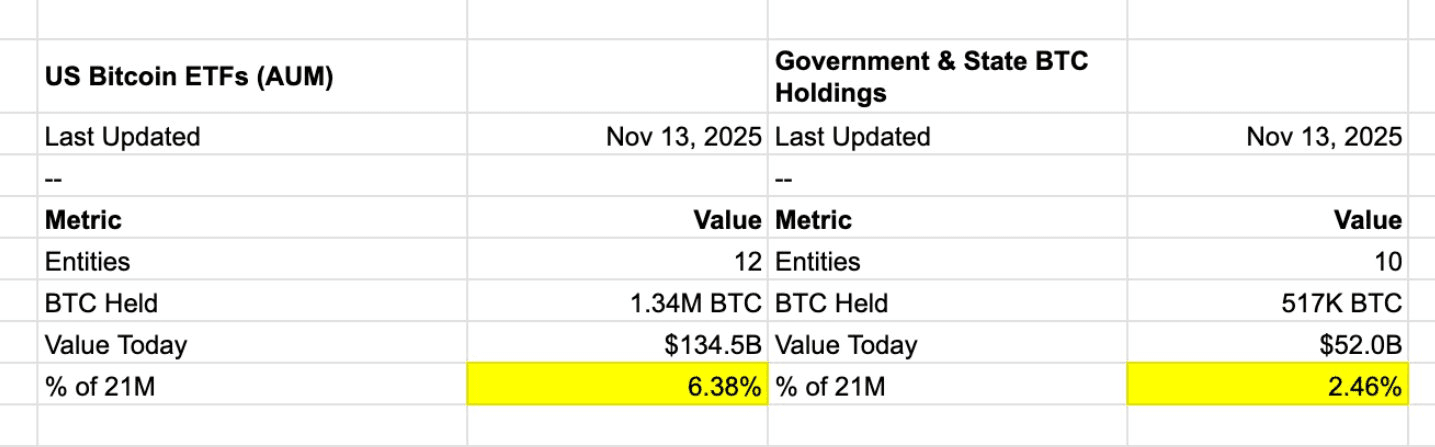This screenshot has width=1435, height=447.
Task: Click the "Government & State BTC Holdings" title cell
Action: (x=931, y=78)
